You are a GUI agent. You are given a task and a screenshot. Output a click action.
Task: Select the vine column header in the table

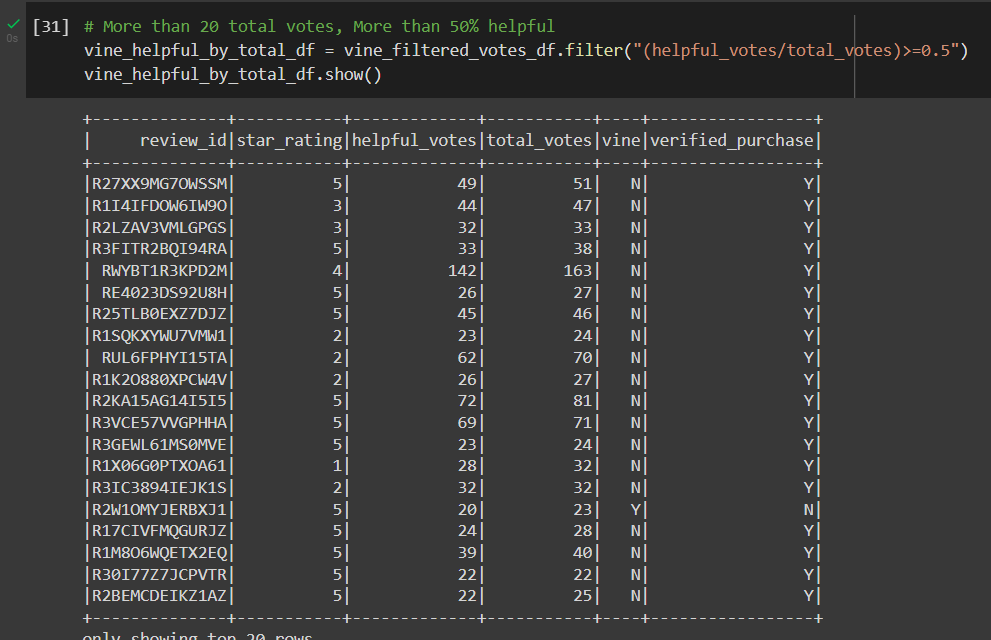619,140
